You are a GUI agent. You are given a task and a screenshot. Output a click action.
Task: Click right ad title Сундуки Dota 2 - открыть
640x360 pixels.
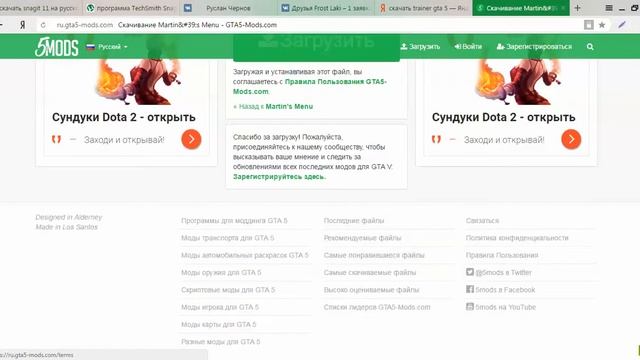[504, 117]
